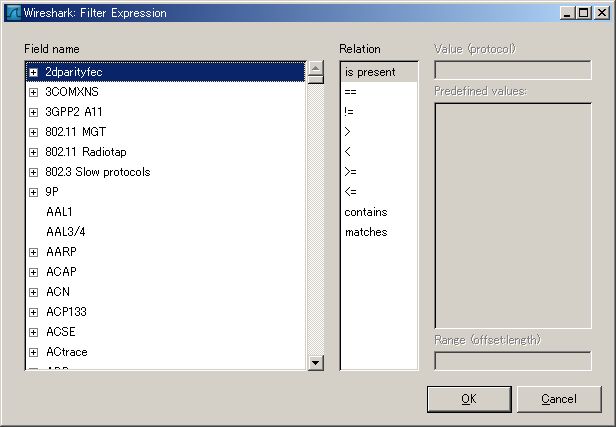Image resolution: width=616 pixels, height=427 pixels.
Task: Expand the ACP133 protocol node
Action: coord(33,312)
